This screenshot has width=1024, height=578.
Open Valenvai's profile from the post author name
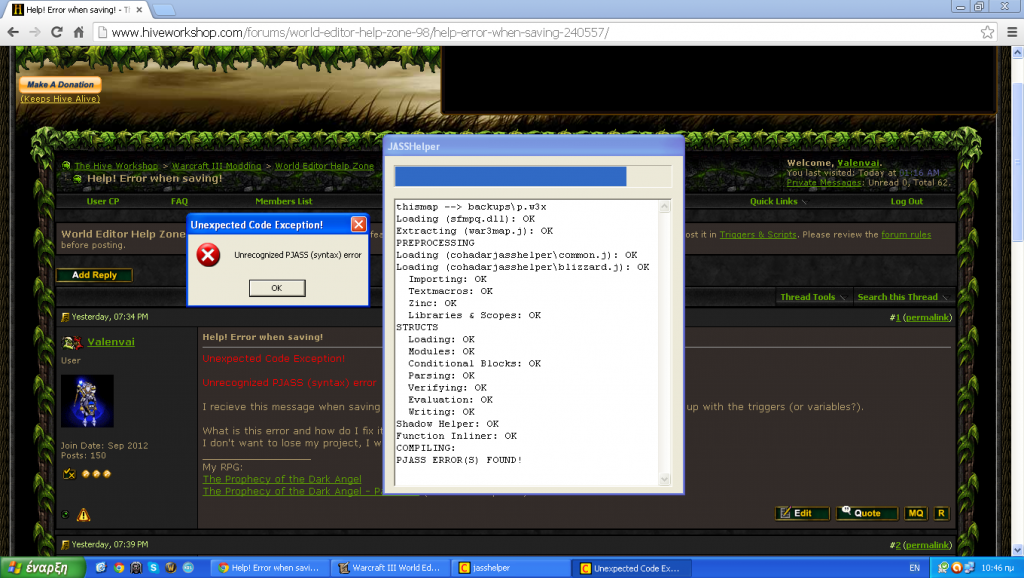111,342
